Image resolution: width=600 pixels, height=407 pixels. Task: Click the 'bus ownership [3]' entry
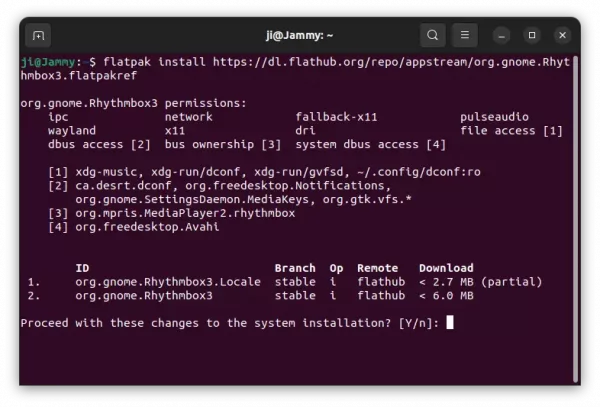223,145
